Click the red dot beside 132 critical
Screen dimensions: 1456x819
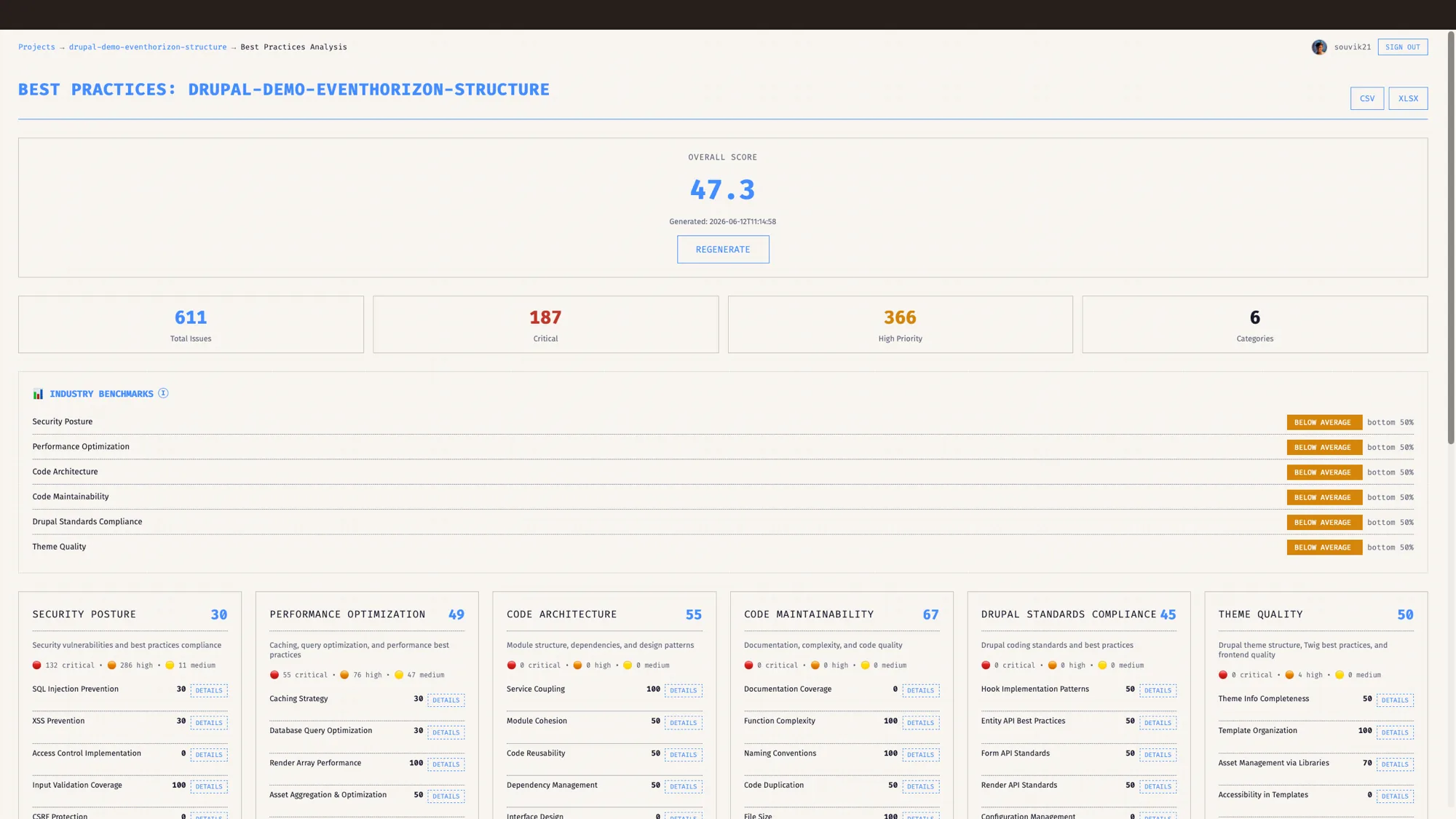[x=37, y=665]
